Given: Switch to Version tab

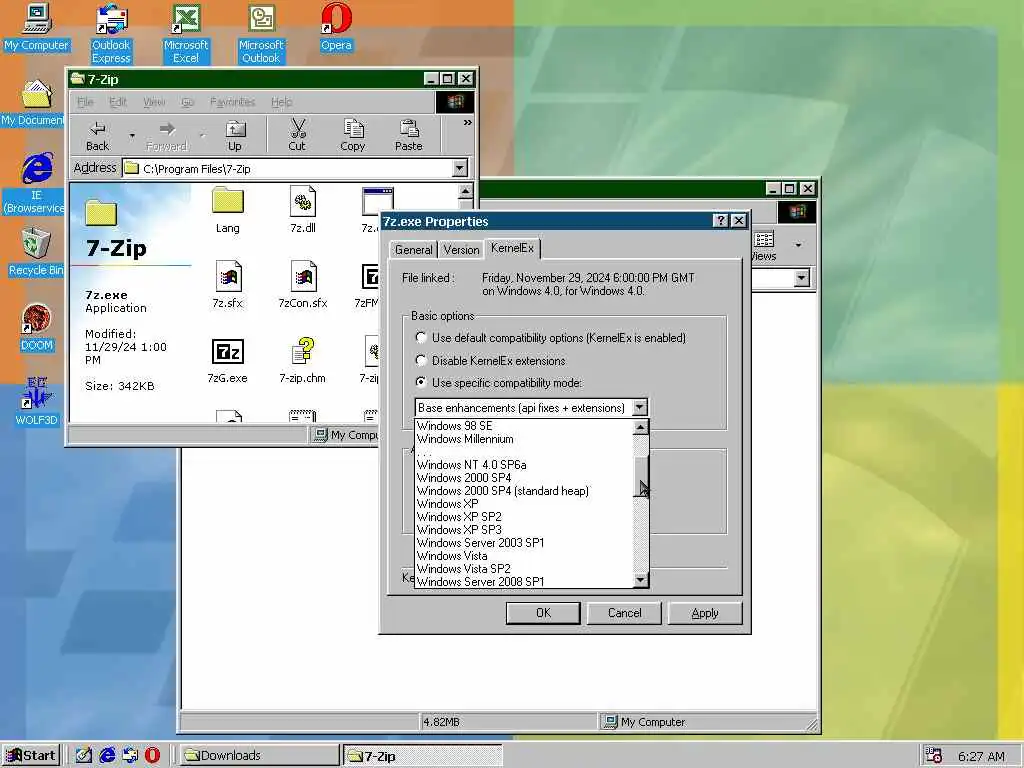Looking at the screenshot, I should (x=461, y=249).
